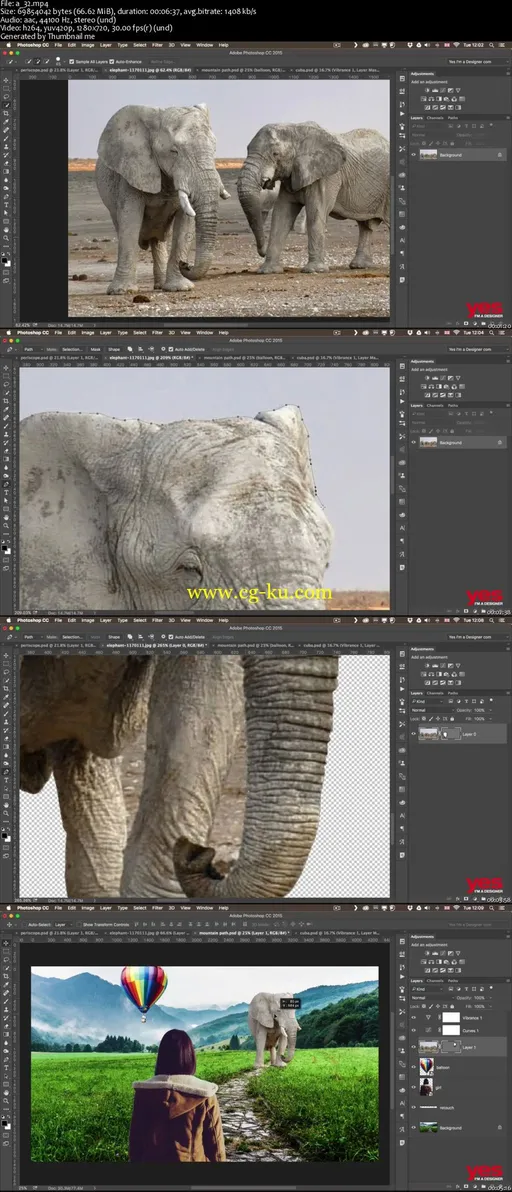Viewport: 512px width, 1192px height.
Task: Open Kind filter dropdown in trunk close-up screenshot
Action: point(427,702)
